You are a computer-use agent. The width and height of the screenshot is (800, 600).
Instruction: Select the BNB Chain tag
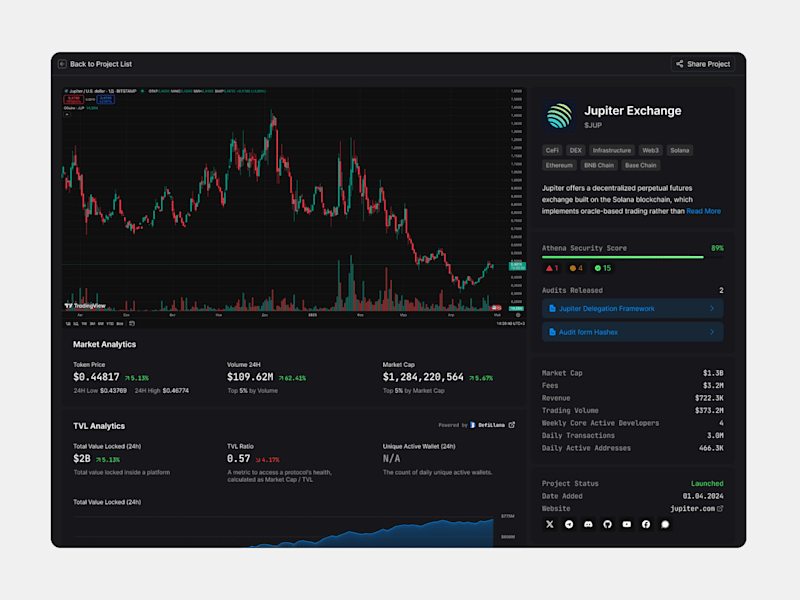click(x=598, y=165)
